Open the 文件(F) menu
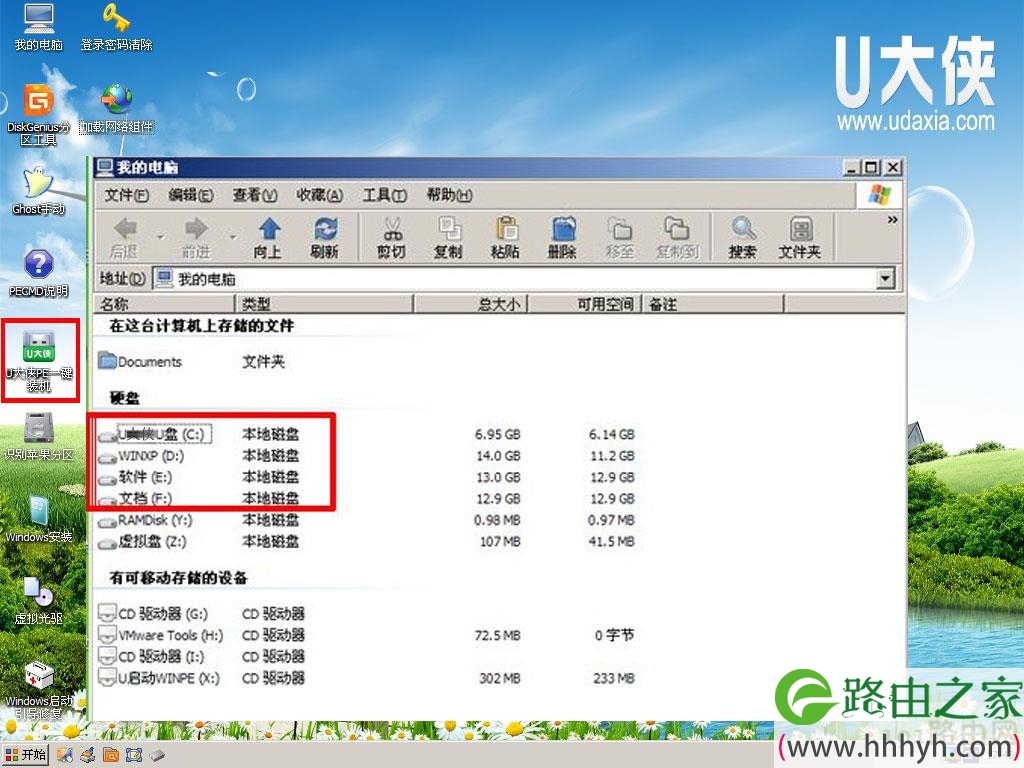Viewport: 1024px width, 768px height. (x=127, y=195)
